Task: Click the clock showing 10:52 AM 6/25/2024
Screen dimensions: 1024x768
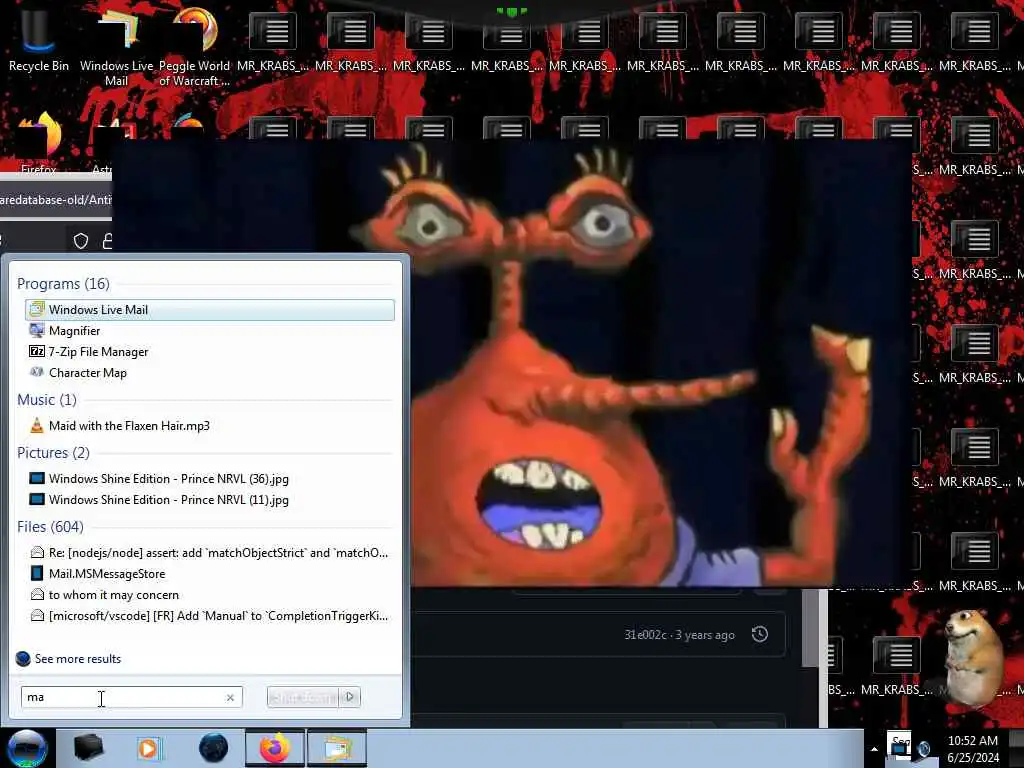Action: (x=973, y=749)
